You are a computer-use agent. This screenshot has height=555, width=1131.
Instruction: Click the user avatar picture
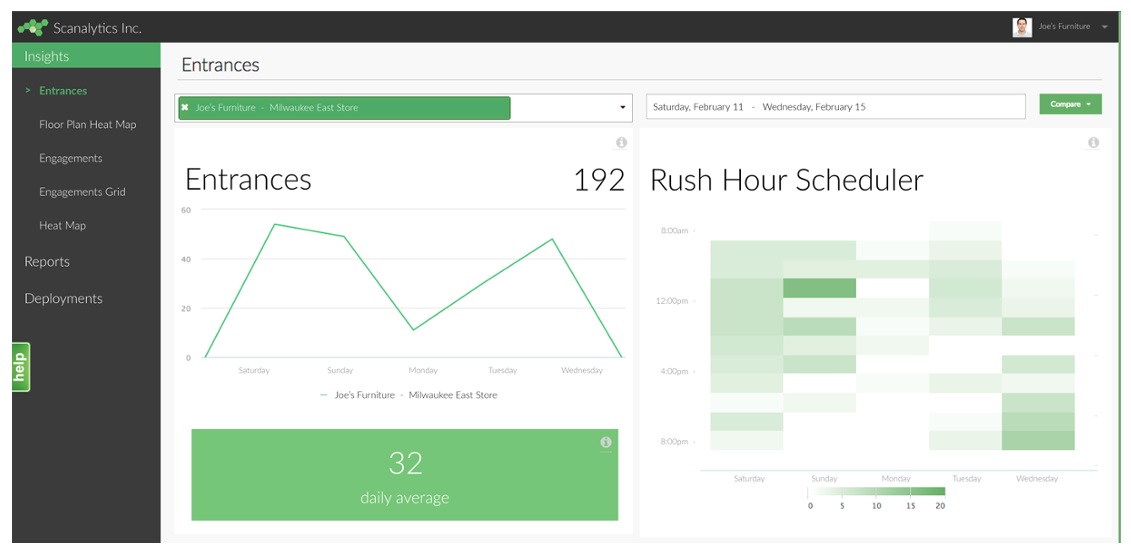[x=1021, y=27]
